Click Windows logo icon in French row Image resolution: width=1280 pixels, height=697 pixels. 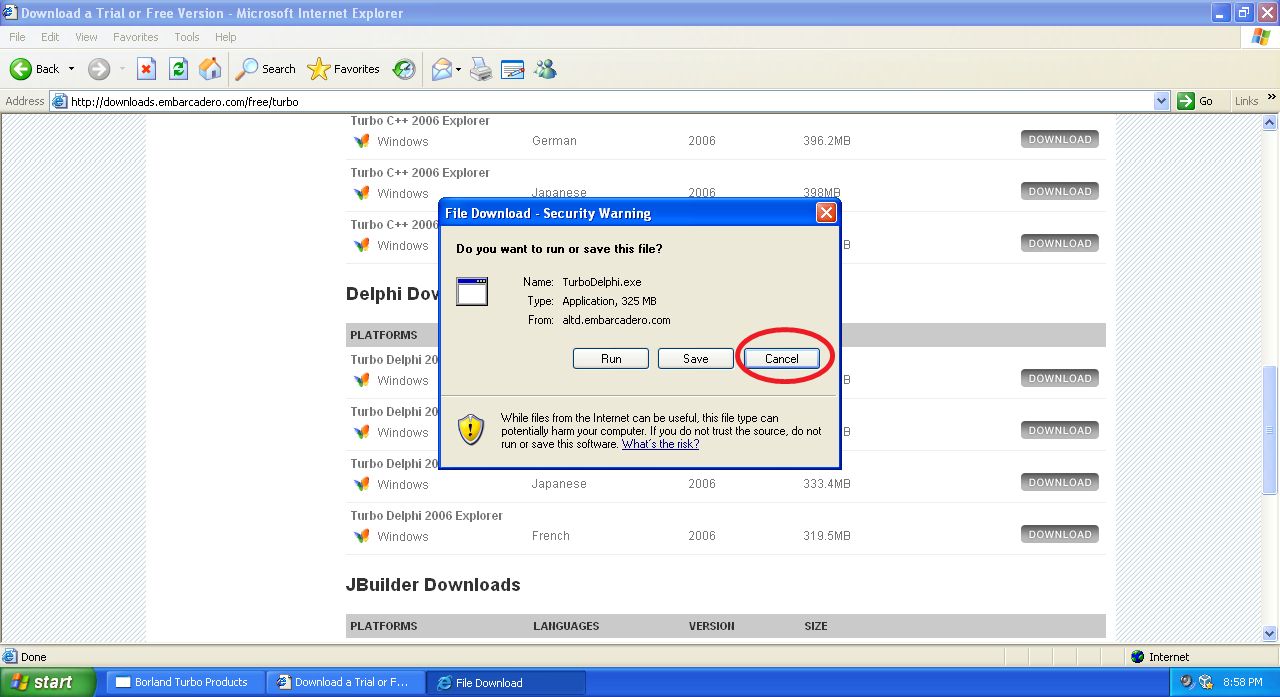point(361,536)
